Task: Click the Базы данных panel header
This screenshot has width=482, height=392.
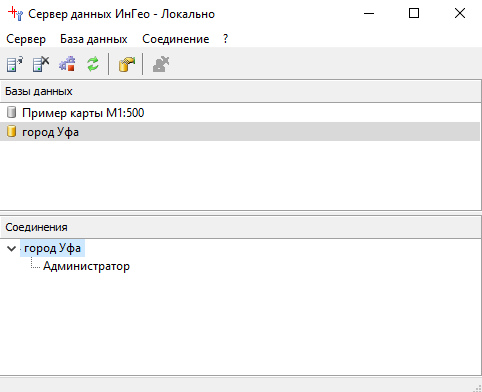Action: point(241,91)
